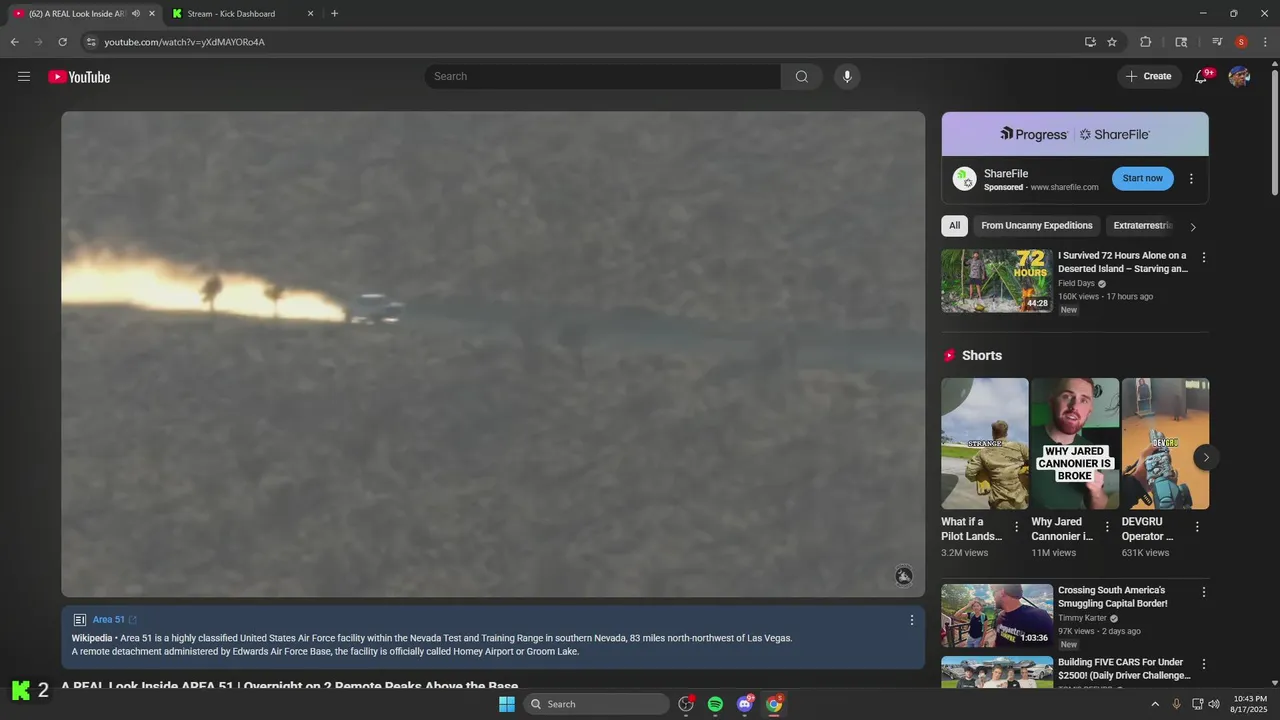This screenshot has width=1280, height=720.
Task: Open the YouTube guide hamburger menu
Action: pyautogui.click(x=24, y=76)
